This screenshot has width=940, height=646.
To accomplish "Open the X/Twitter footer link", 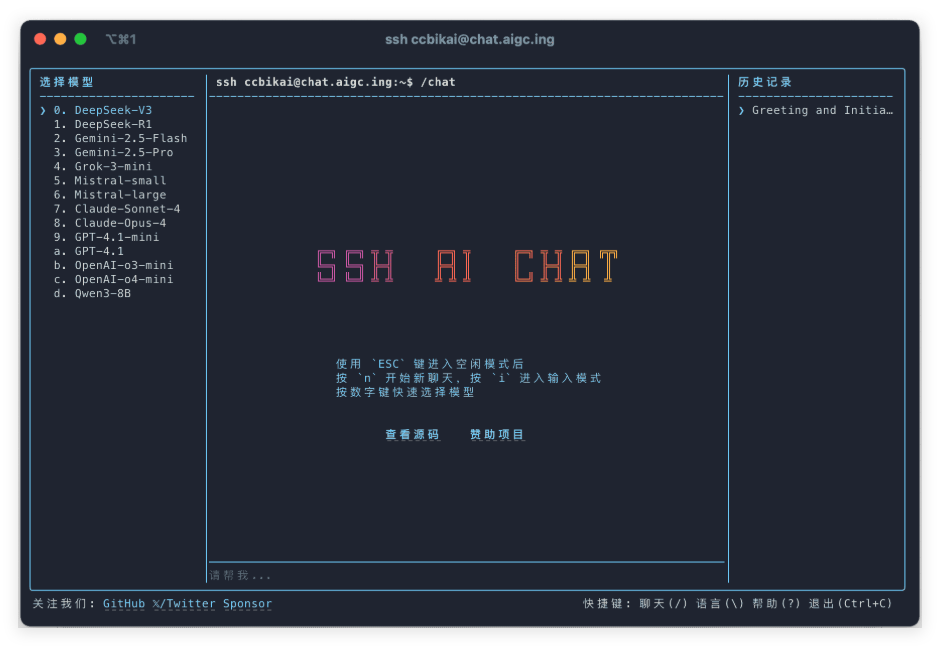I will point(183,603).
